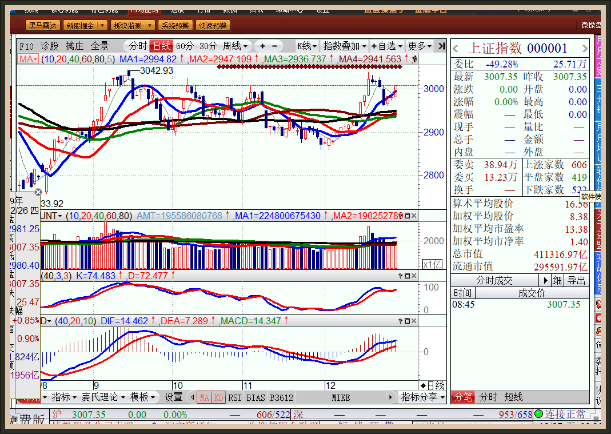Viewport: 611px width, 434px height.
Task: Click the 设置 settings button
Action: (x=173, y=397)
